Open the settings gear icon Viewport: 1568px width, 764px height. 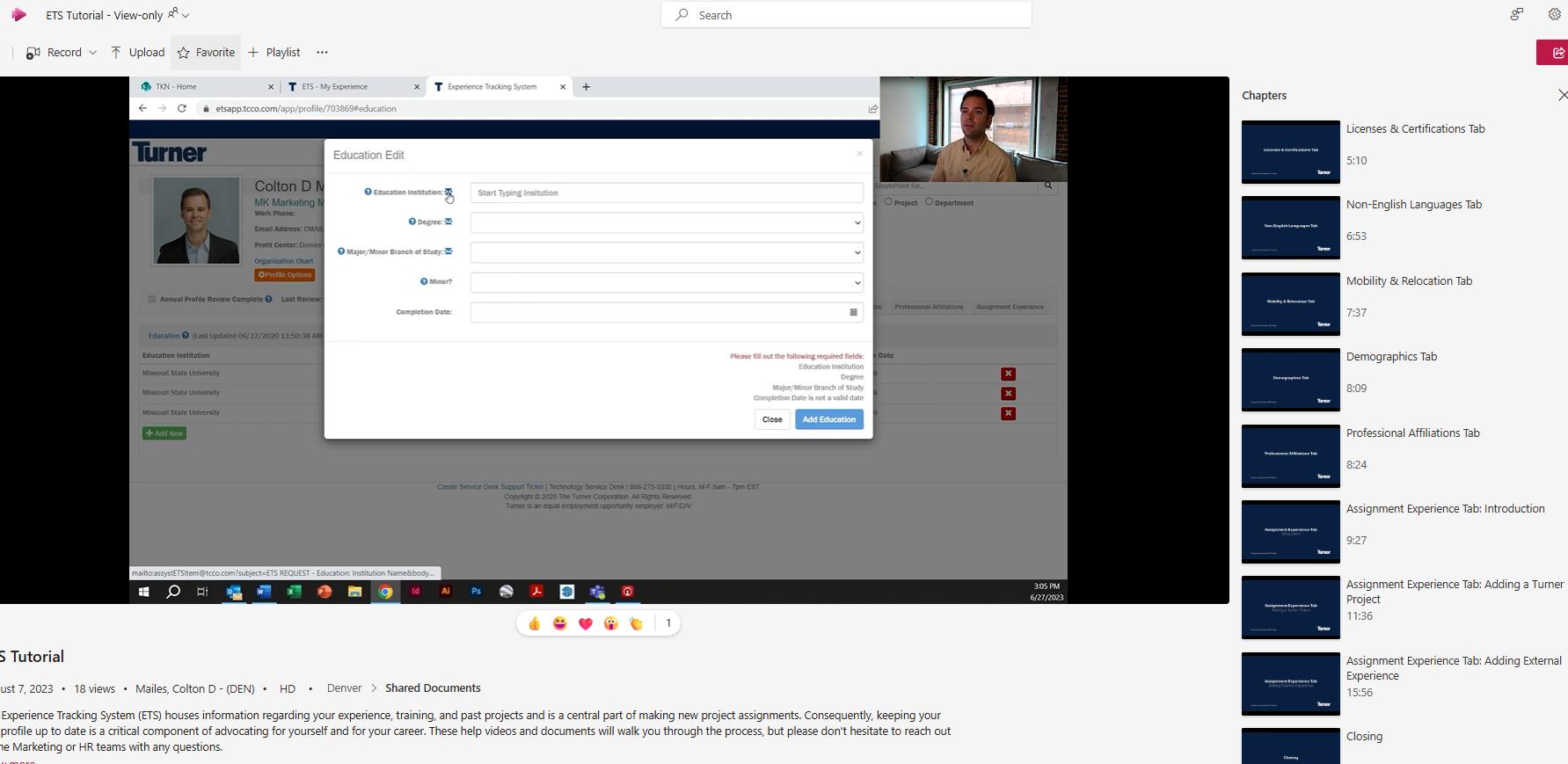[1554, 14]
